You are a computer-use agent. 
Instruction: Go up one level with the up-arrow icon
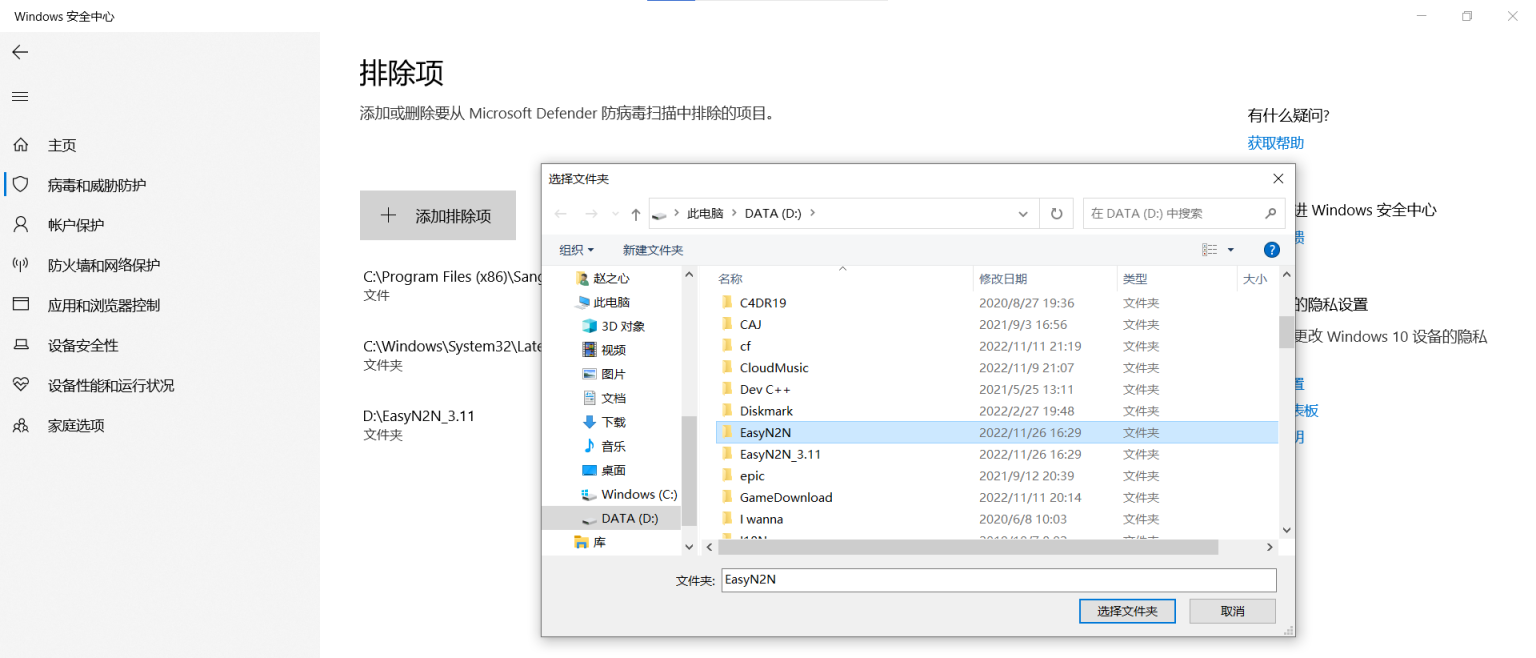tap(636, 213)
